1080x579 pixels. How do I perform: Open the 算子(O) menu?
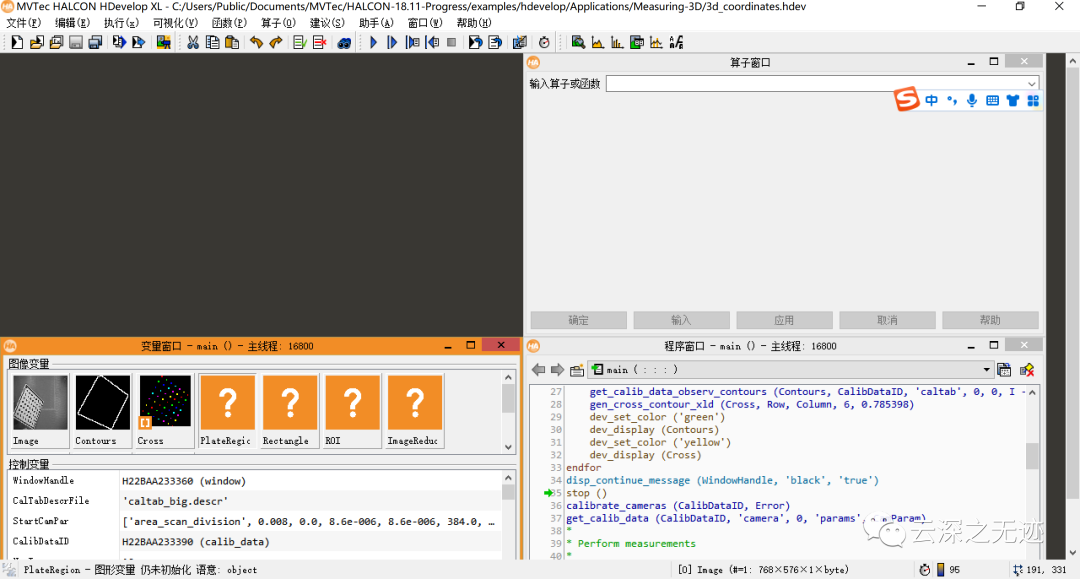point(278,22)
